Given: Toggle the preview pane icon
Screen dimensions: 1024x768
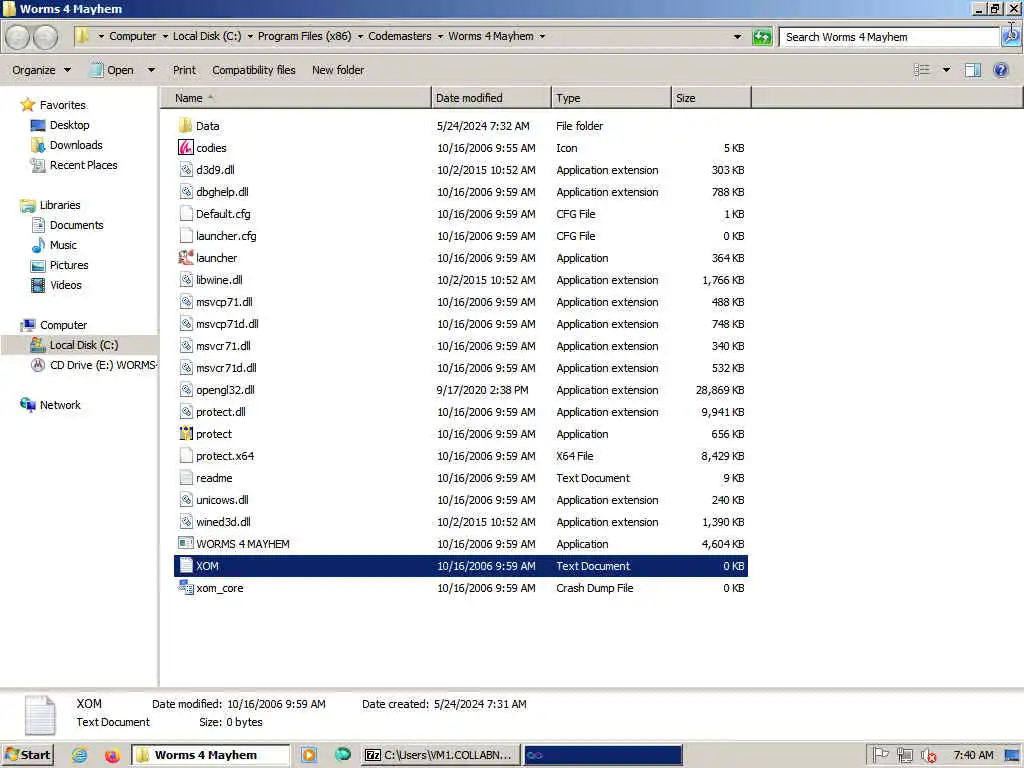Looking at the screenshot, I should click(x=972, y=70).
